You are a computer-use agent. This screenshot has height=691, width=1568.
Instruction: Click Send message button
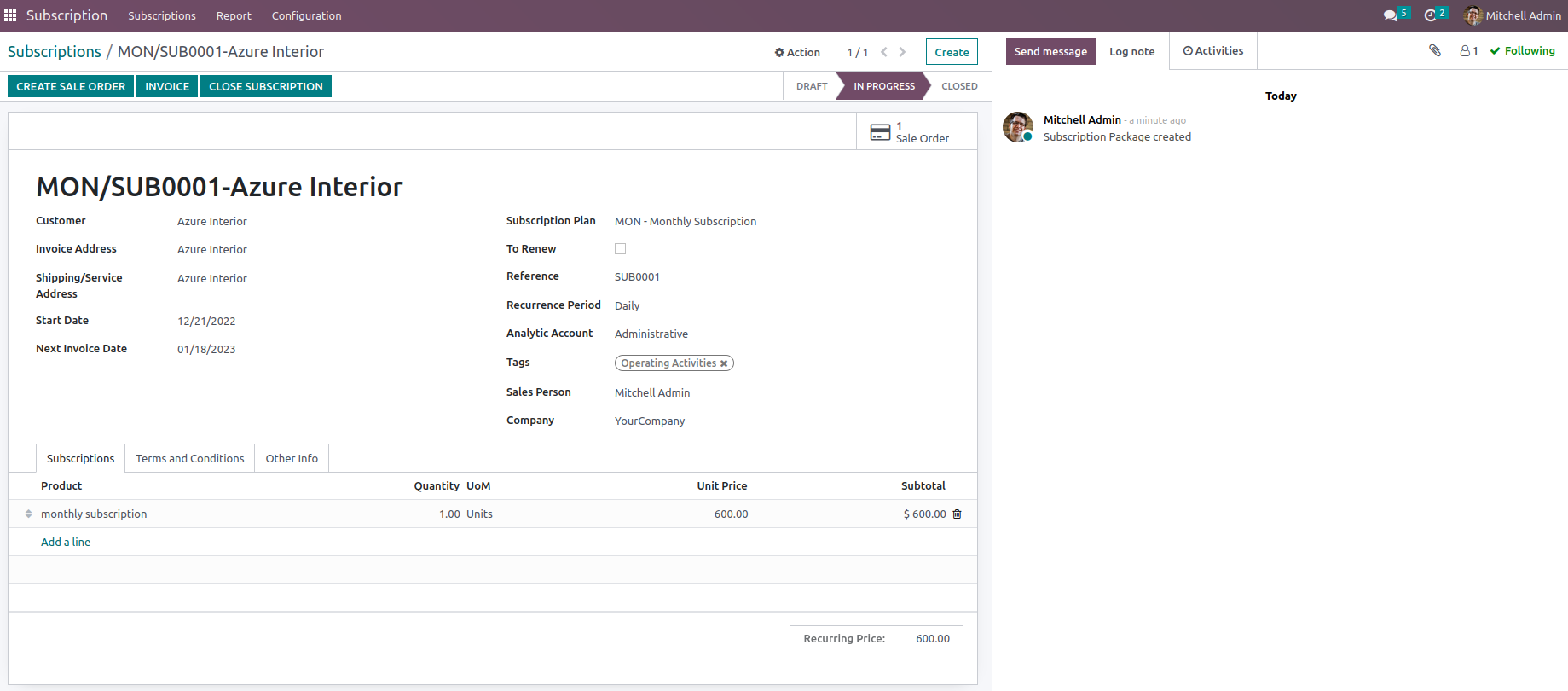(x=1050, y=51)
